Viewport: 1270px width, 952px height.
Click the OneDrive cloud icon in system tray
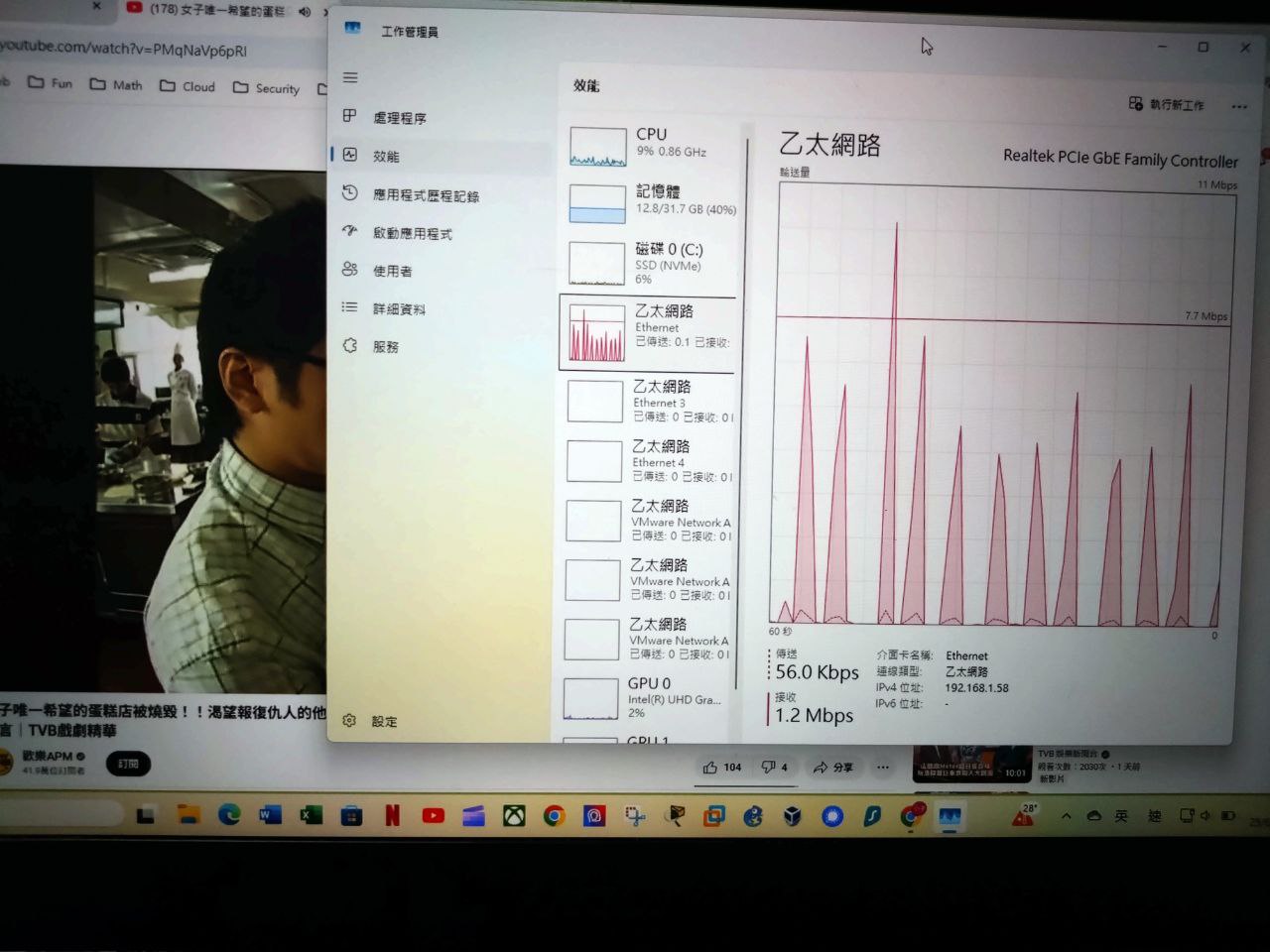pyautogui.click(x=1093, y=816)
